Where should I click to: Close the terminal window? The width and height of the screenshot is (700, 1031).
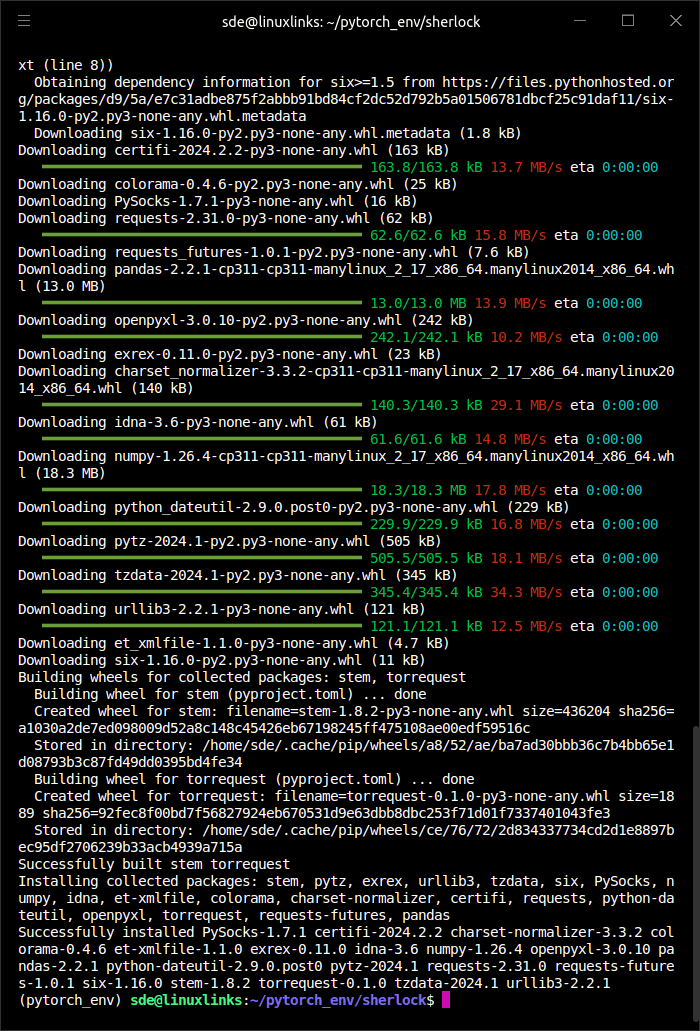click(x=676, y=21)
